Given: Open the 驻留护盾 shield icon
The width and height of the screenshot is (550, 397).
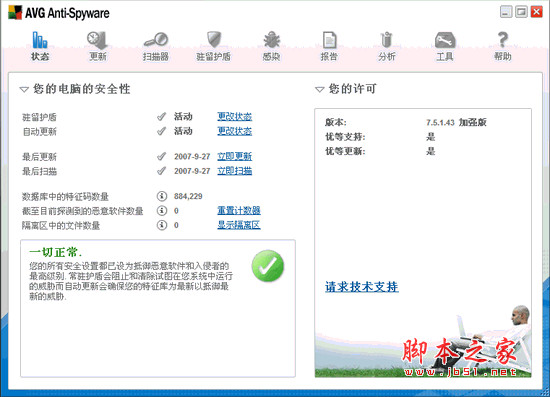Looking at the screenshot, I should [214, 39].
